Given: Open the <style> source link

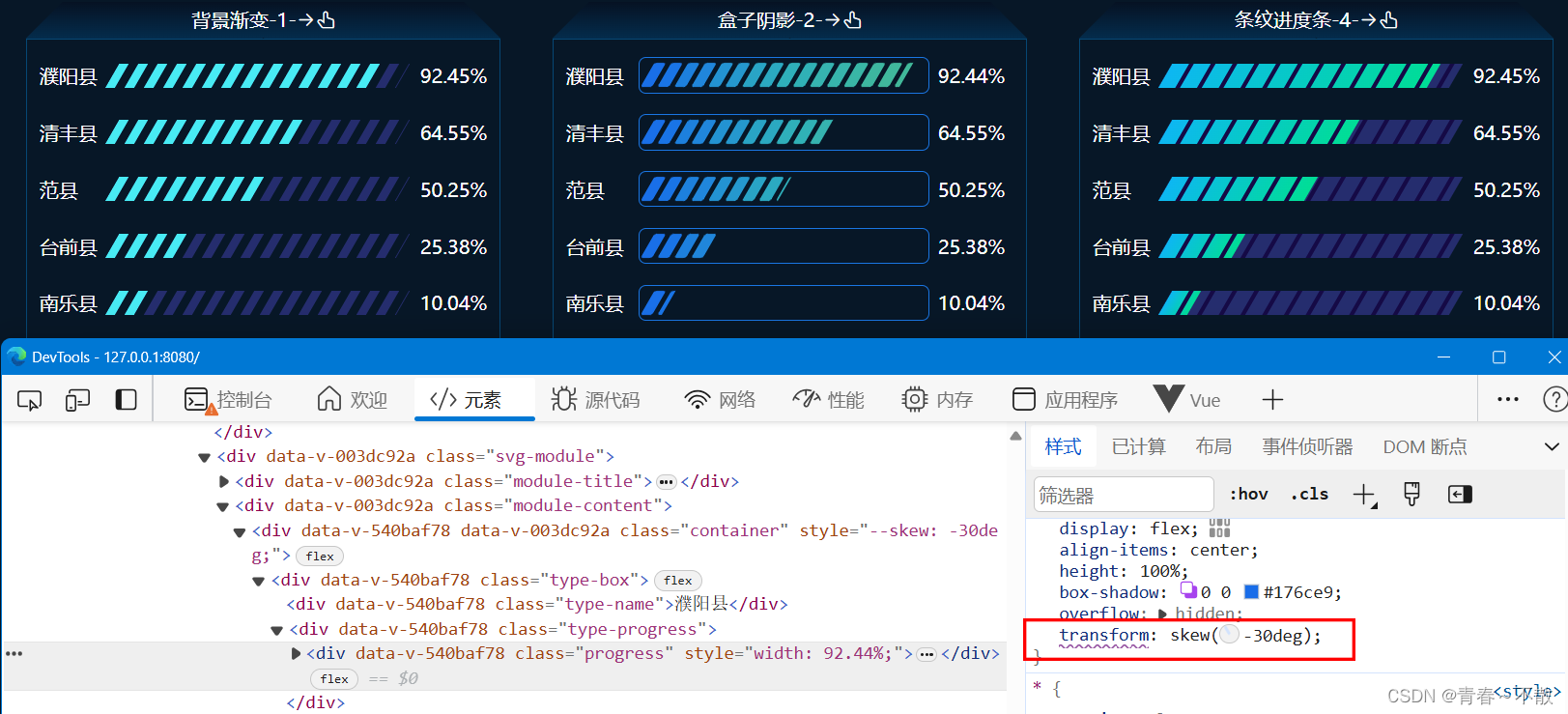Looking at the screenshot, I should [1525, 692].
